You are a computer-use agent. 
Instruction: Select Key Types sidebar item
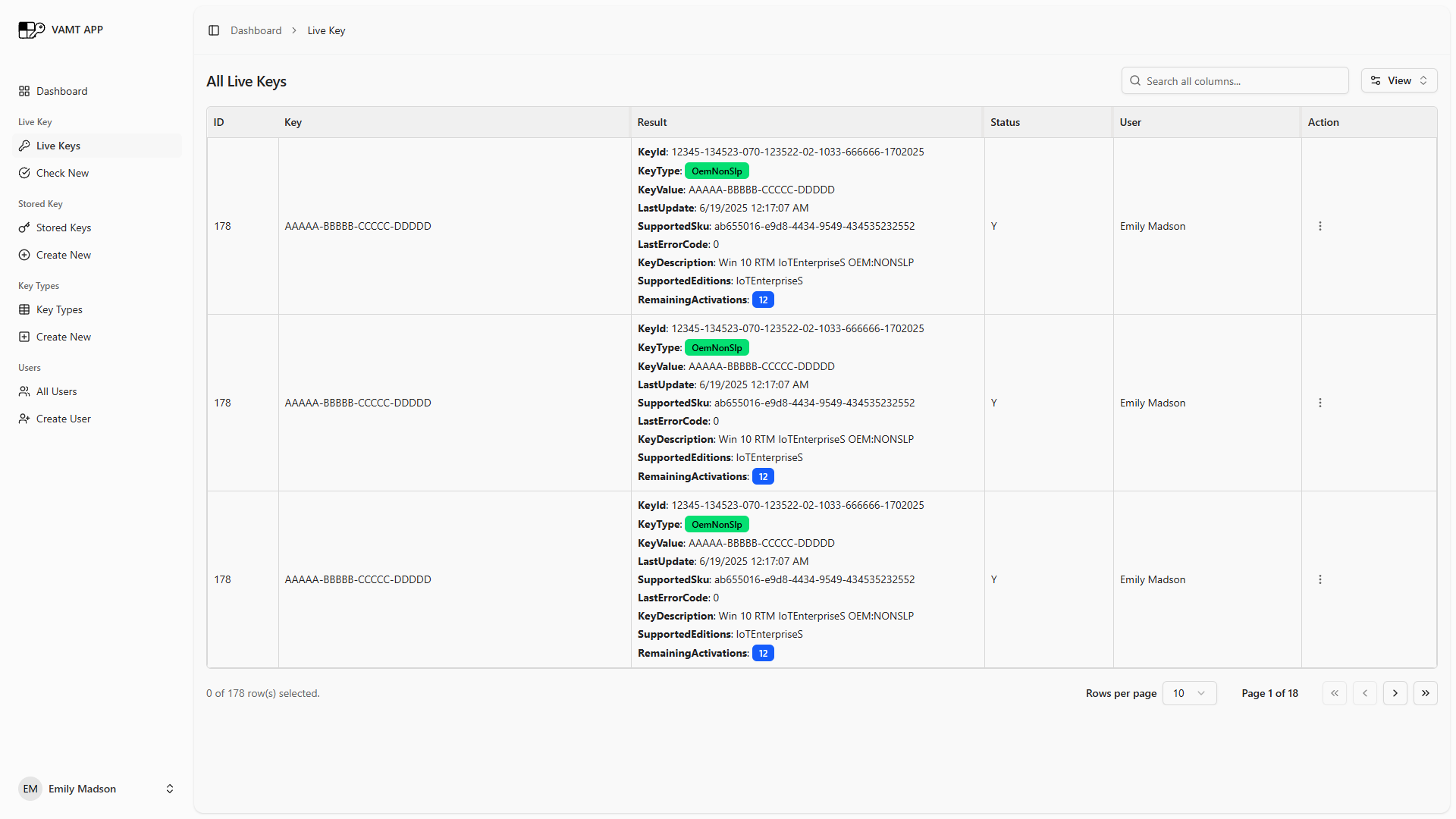59,309
